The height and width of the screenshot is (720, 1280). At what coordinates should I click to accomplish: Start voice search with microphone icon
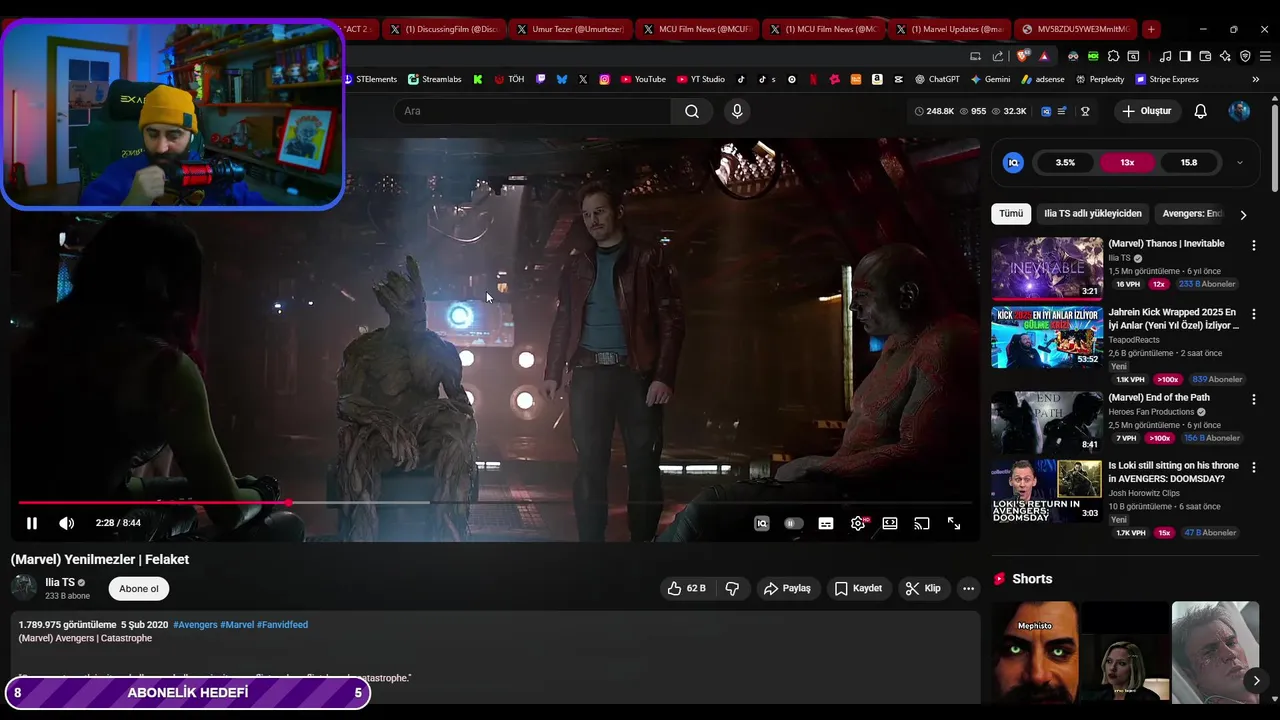click(x=737, y=111)
